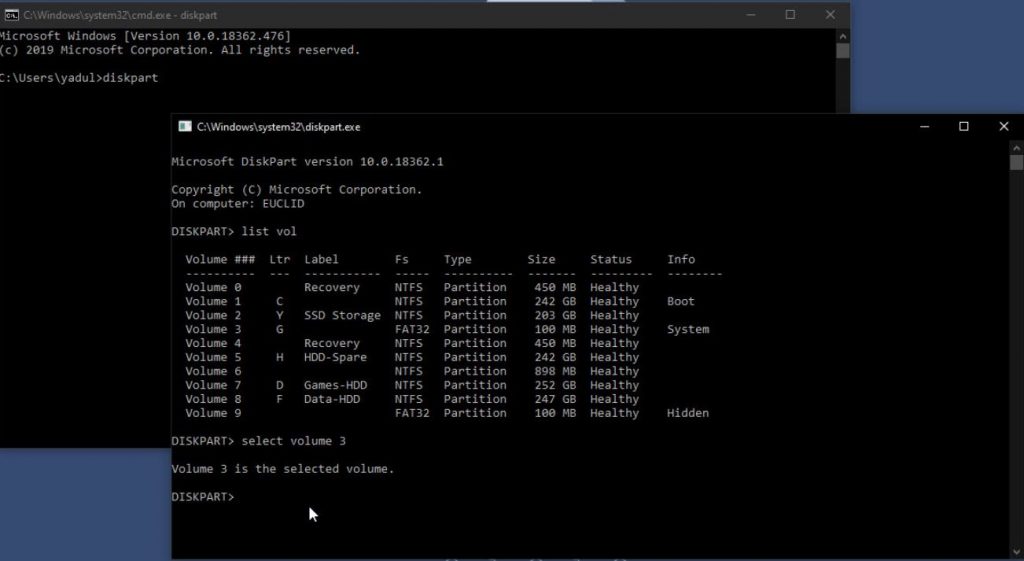Click the cmd.exe window title bar icon
The image size is (1024, 561).
click(11, 14)
